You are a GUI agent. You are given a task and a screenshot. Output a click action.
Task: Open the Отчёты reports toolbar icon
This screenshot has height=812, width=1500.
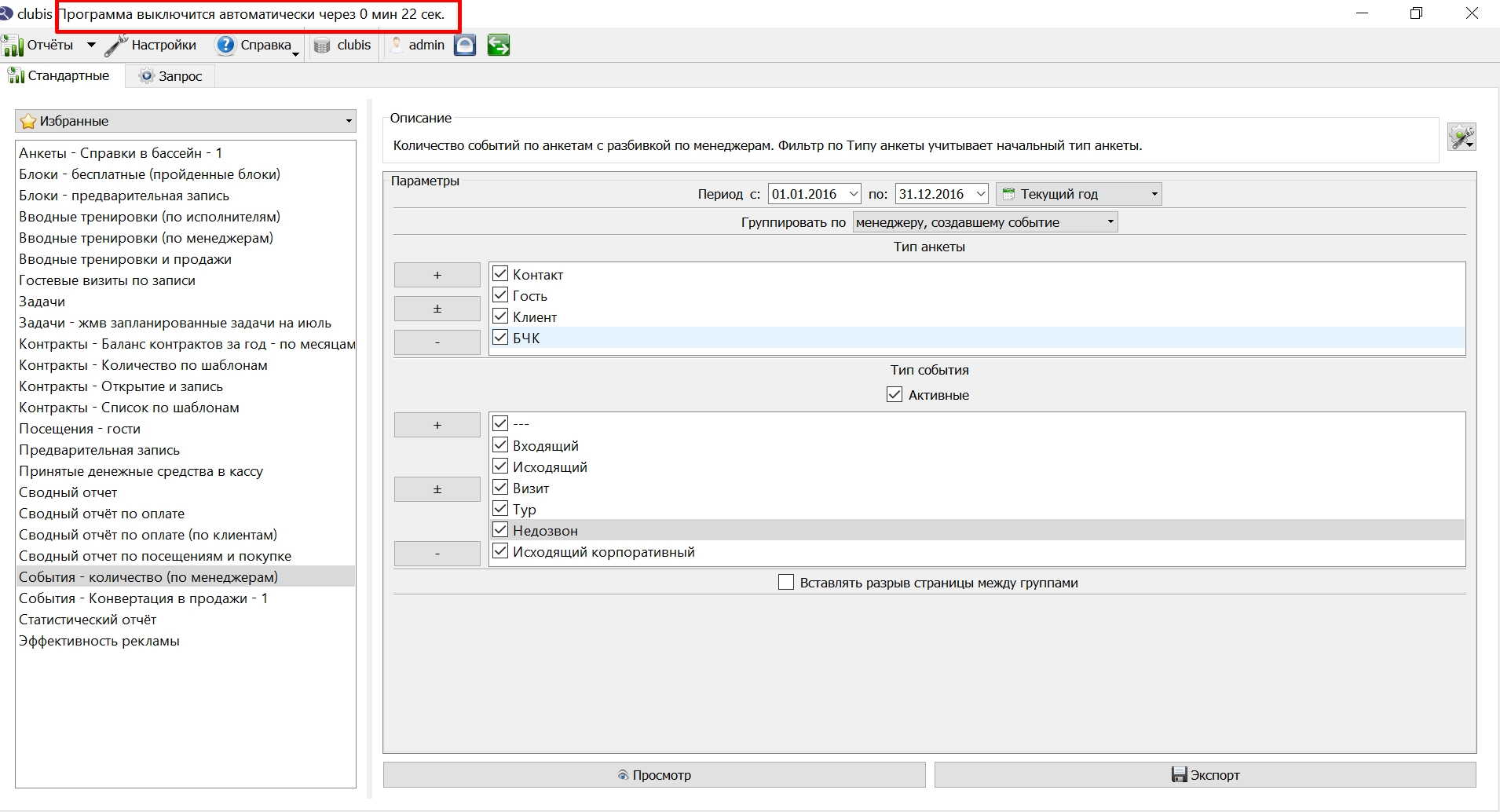tap(13, 46)
